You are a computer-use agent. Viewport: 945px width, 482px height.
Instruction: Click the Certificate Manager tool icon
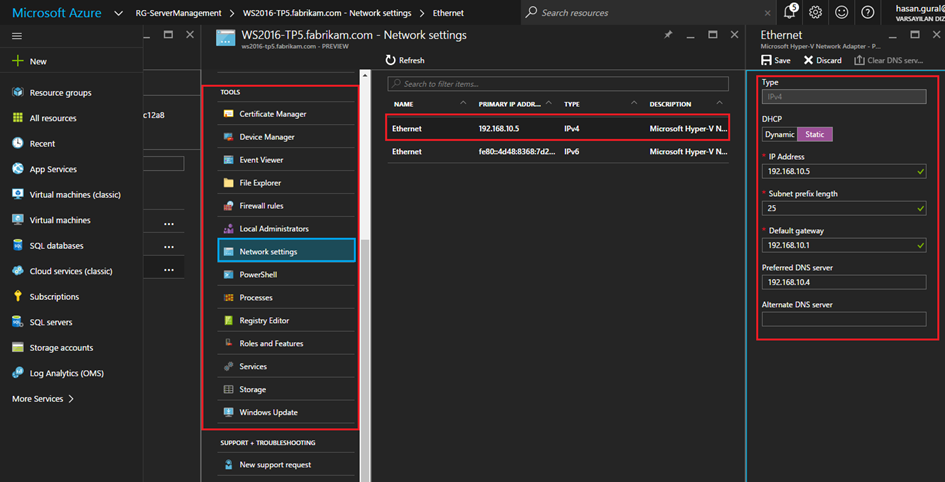228,113
